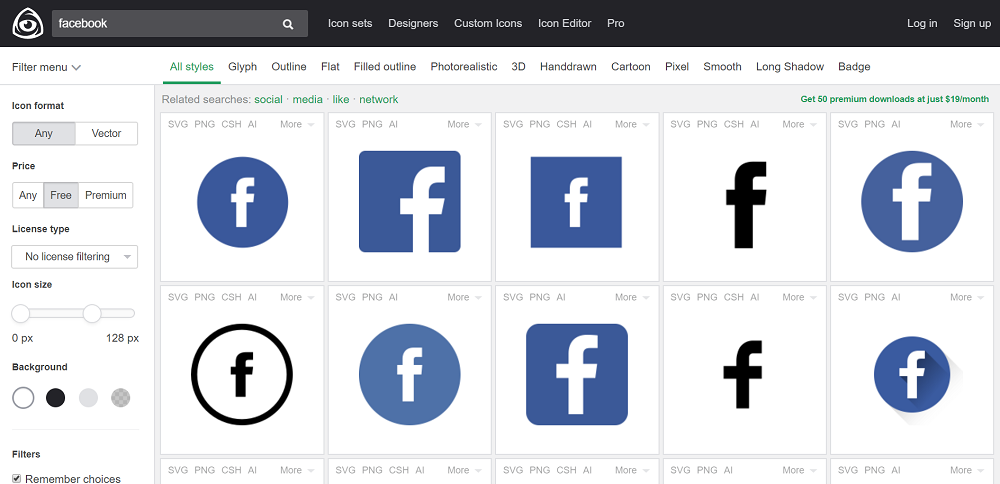The height and width of the screenshot is (484, 1000).
Task: Click the maximum icon size slider handle
Action: point(92,313)
